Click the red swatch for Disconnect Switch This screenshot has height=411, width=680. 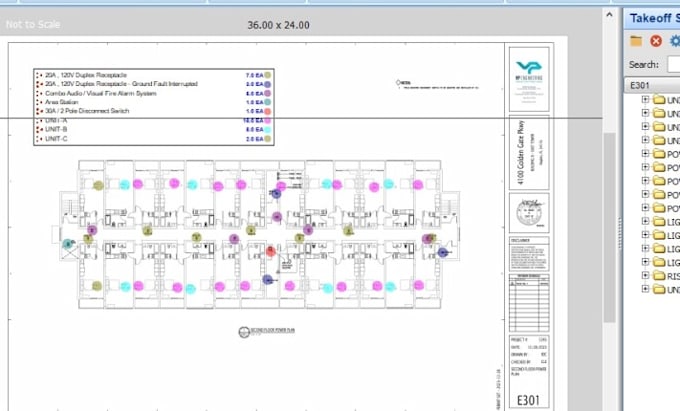(268, 111)
